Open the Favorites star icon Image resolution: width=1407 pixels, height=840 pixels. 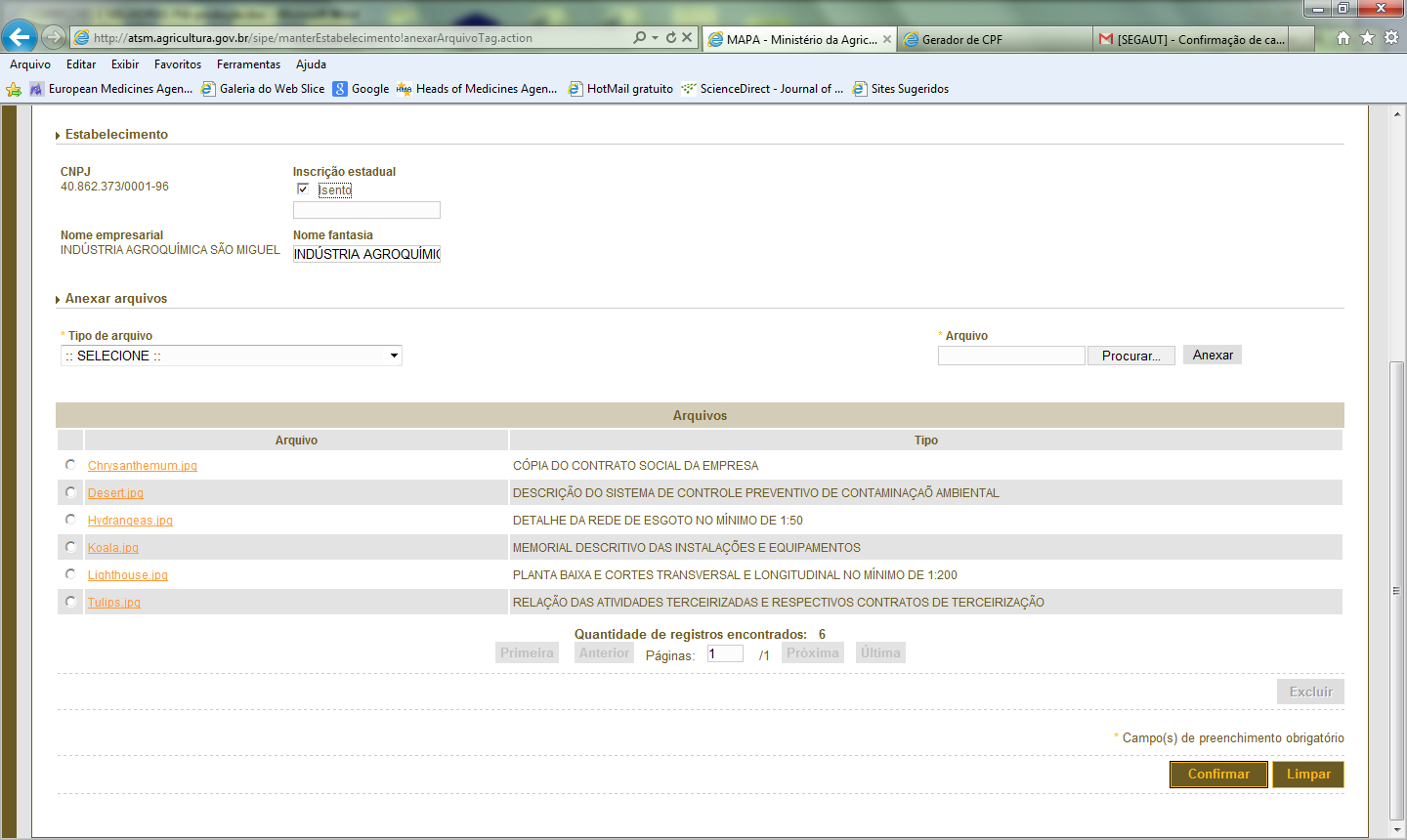click(1367, 37)
